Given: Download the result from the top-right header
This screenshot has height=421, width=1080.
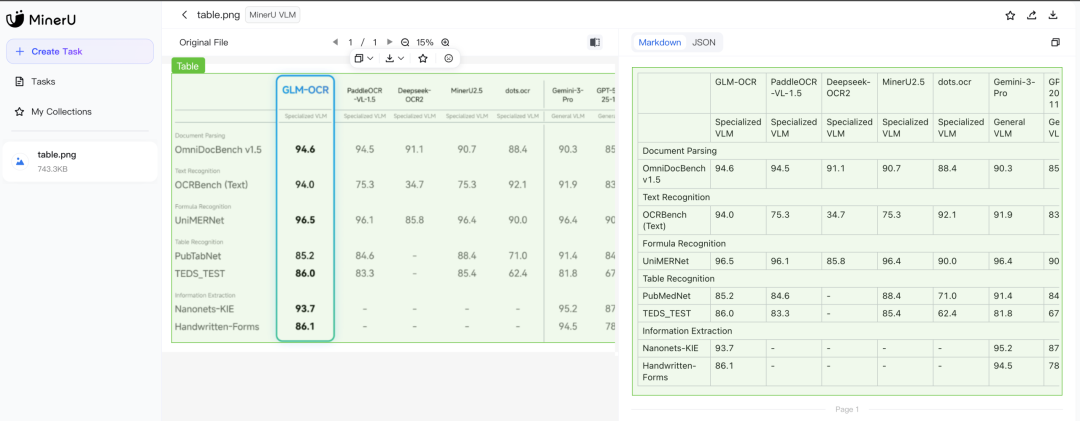Looking at the screenshot, I should click(x=1052, y=15).
